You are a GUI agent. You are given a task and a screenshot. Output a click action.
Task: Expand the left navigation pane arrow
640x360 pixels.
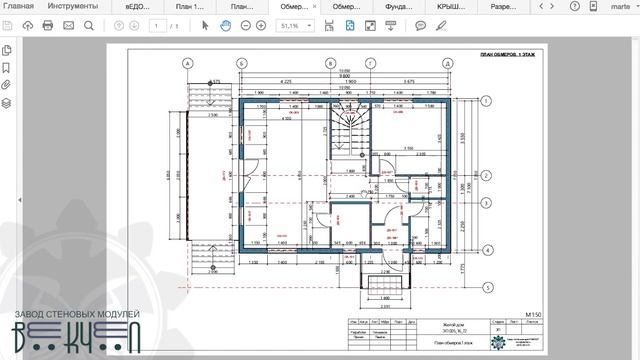pyautogui.click(x=20, y=200)
